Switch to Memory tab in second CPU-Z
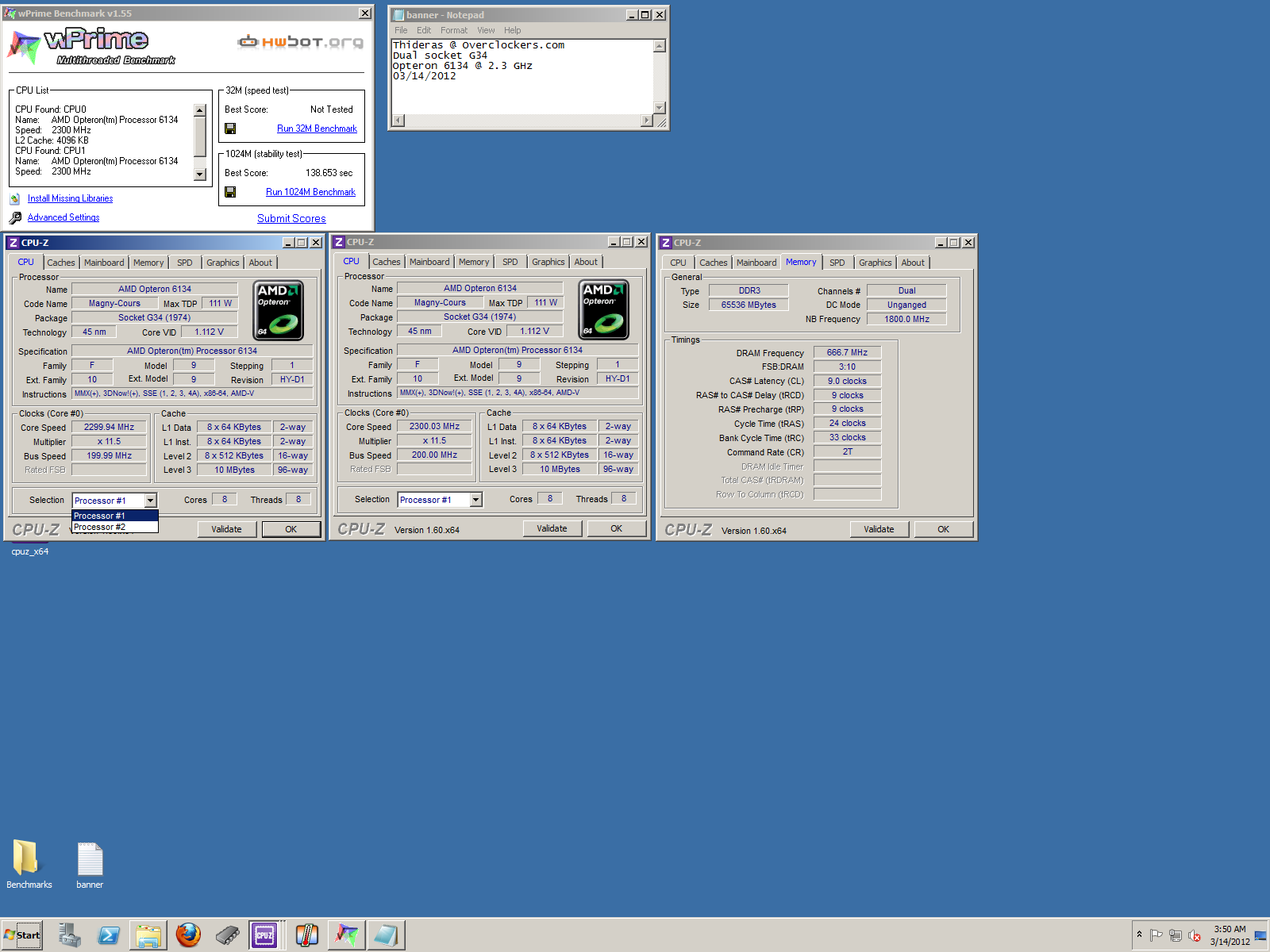Viewport: 1270px width, 952px height. (474, 262)
